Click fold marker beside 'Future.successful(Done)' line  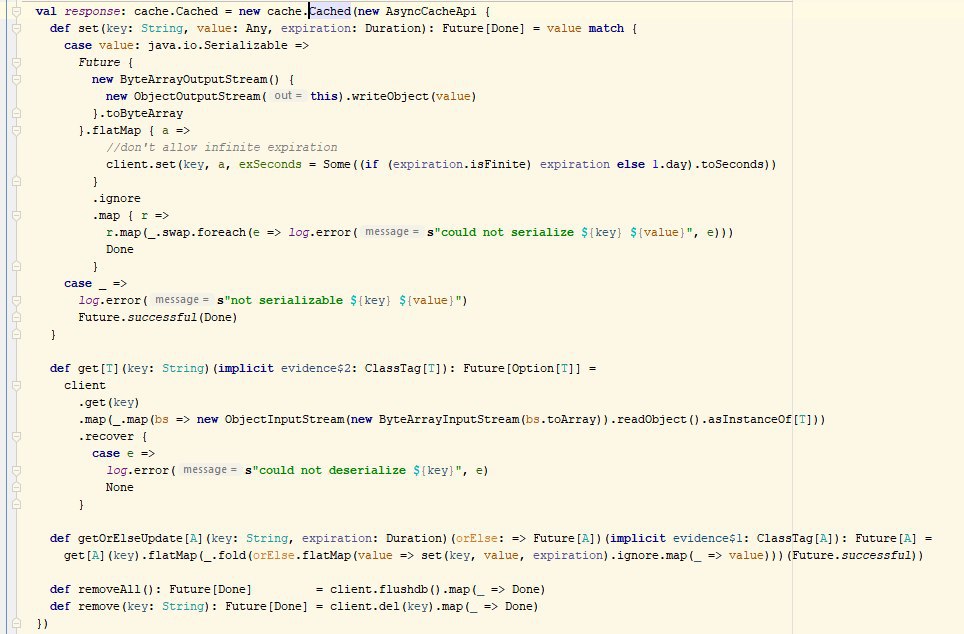pyautogui.click(x=17, y=317)
